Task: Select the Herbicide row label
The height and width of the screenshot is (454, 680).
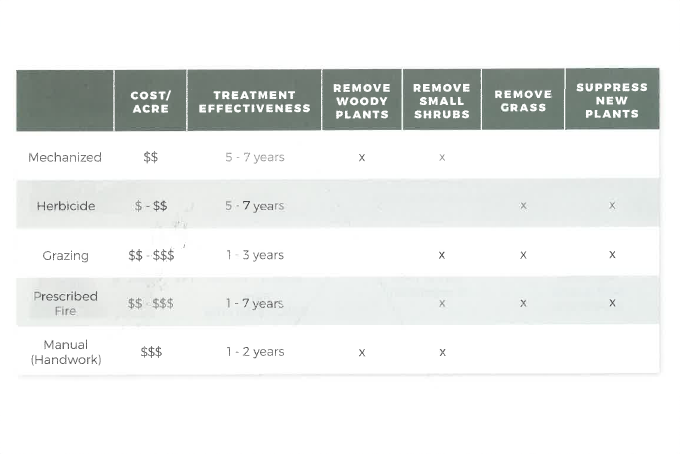Action: [x=66, y=206]
